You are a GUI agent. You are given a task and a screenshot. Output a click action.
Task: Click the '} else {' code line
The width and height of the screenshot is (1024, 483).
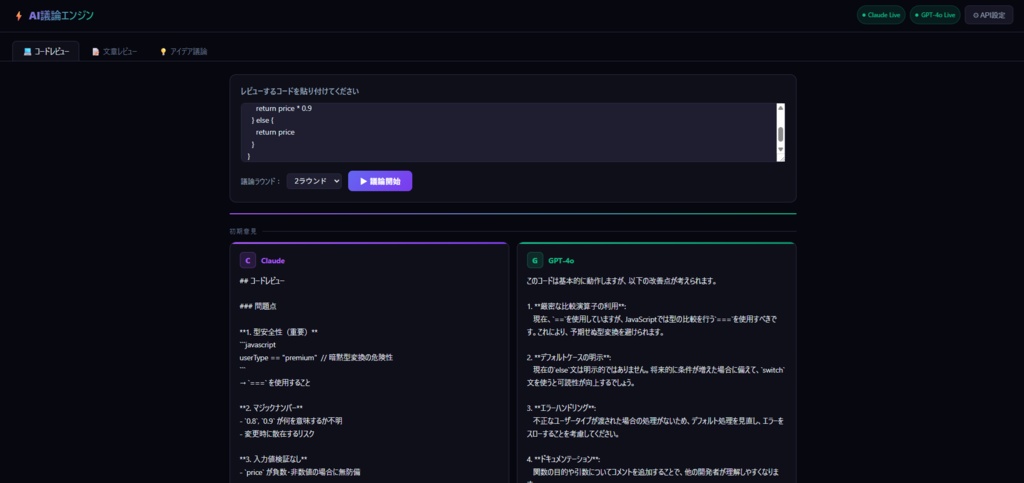263,121
